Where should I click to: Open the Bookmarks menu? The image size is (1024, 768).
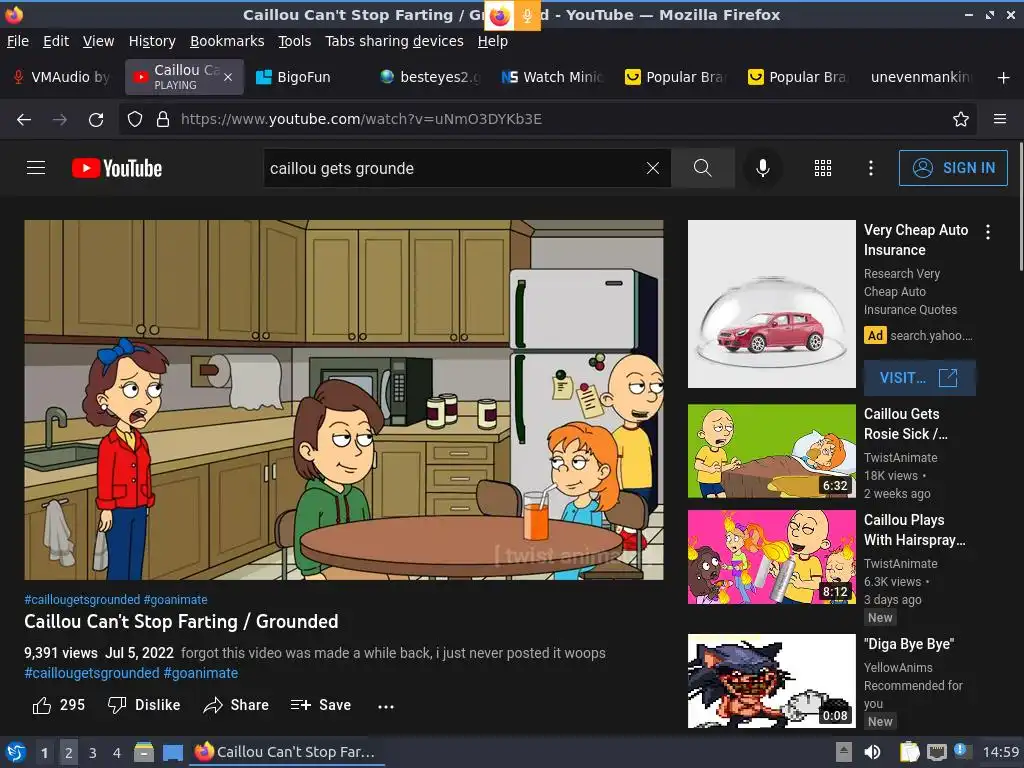(x=227, y=41)
